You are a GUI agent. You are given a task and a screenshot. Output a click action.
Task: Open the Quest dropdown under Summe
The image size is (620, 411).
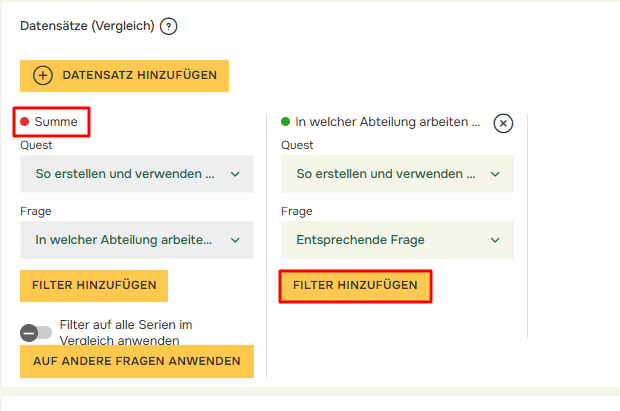coord(136,174)
